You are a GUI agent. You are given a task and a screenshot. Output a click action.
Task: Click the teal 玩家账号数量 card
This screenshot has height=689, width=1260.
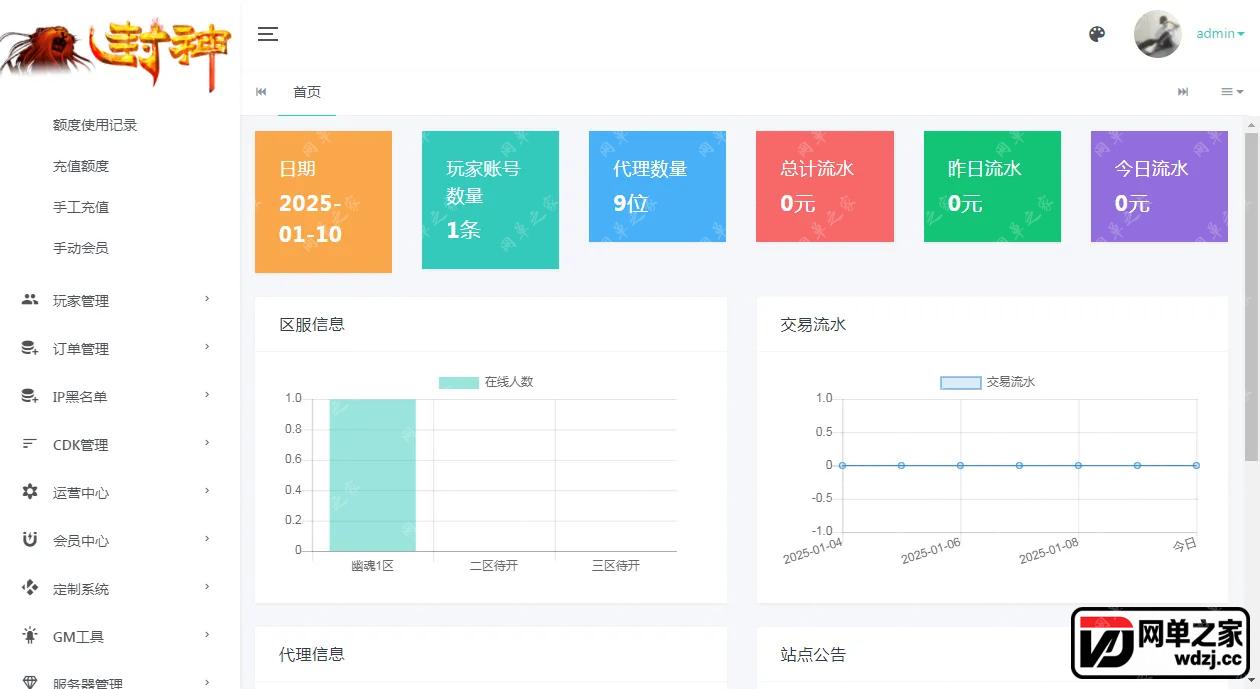490,200
